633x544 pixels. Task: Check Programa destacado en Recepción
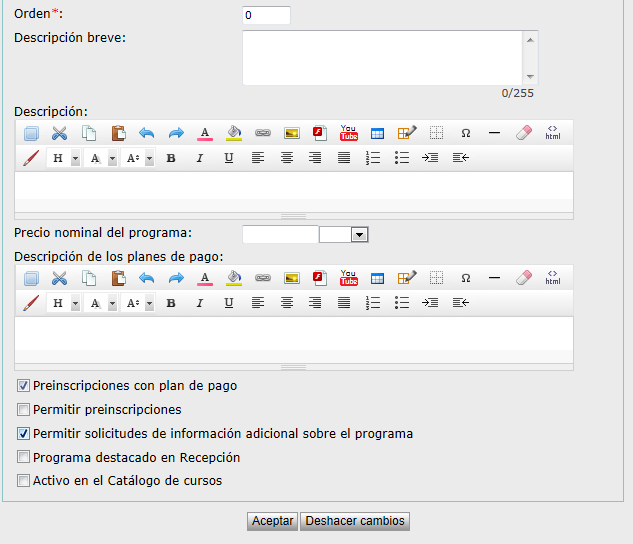tap(23, 457)
